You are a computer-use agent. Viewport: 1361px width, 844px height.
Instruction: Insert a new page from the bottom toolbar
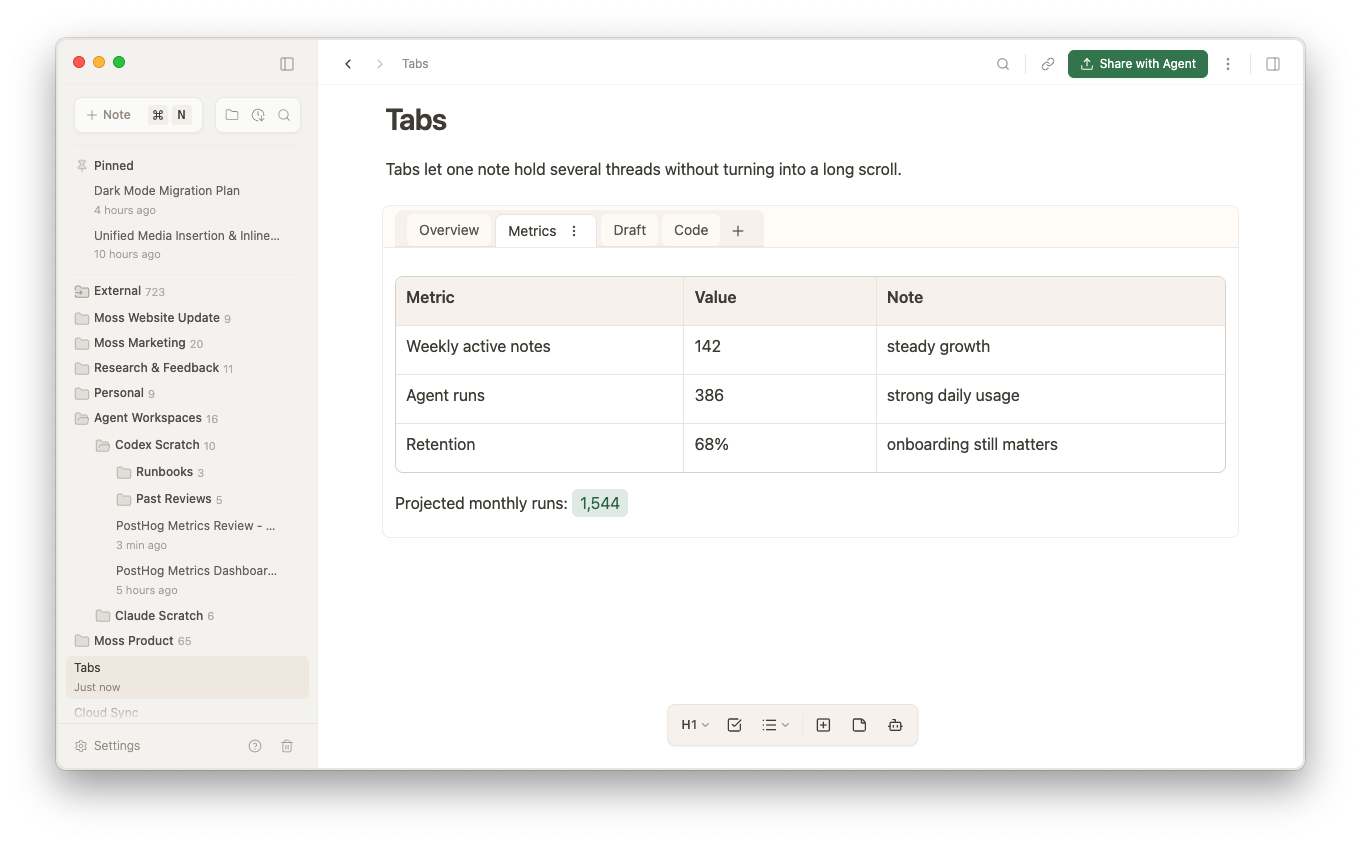(x=859, y=724)
